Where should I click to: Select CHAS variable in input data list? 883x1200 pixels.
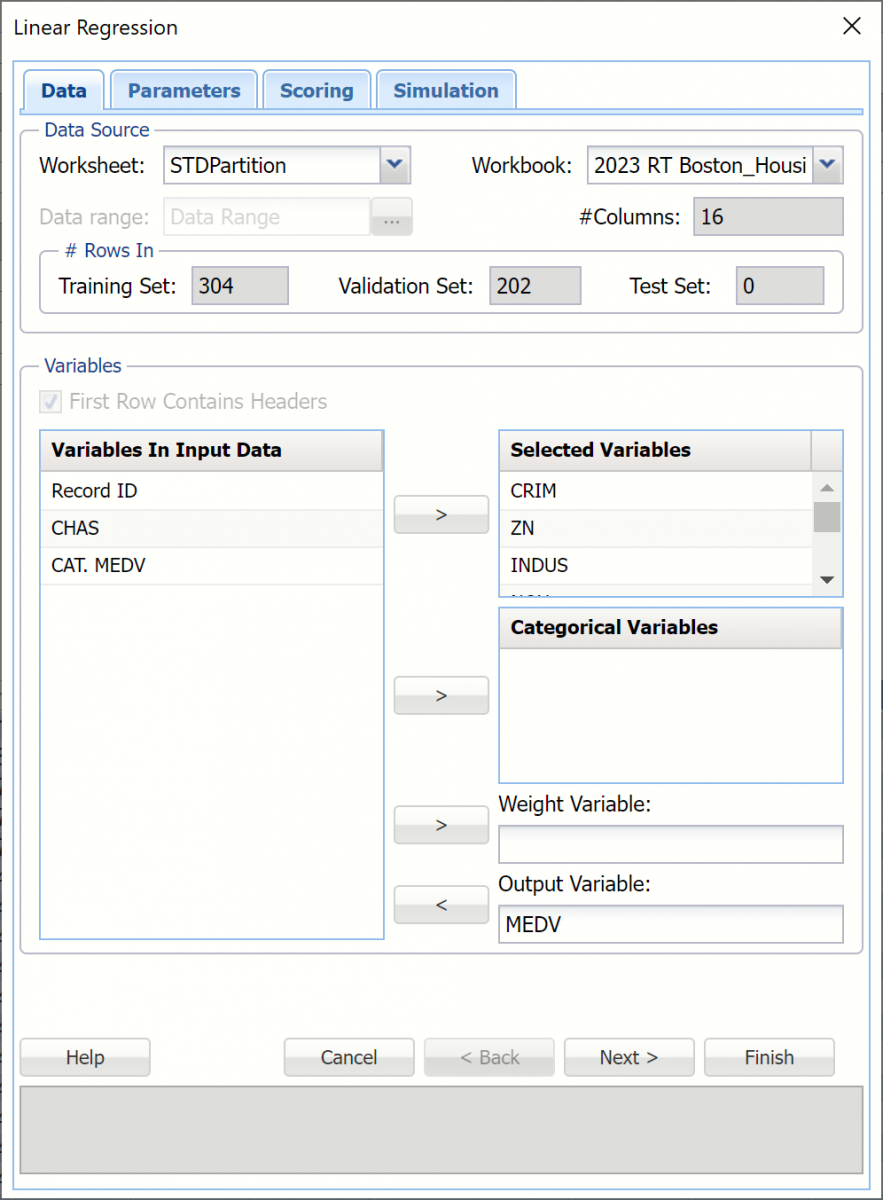[x=75, y=528]
